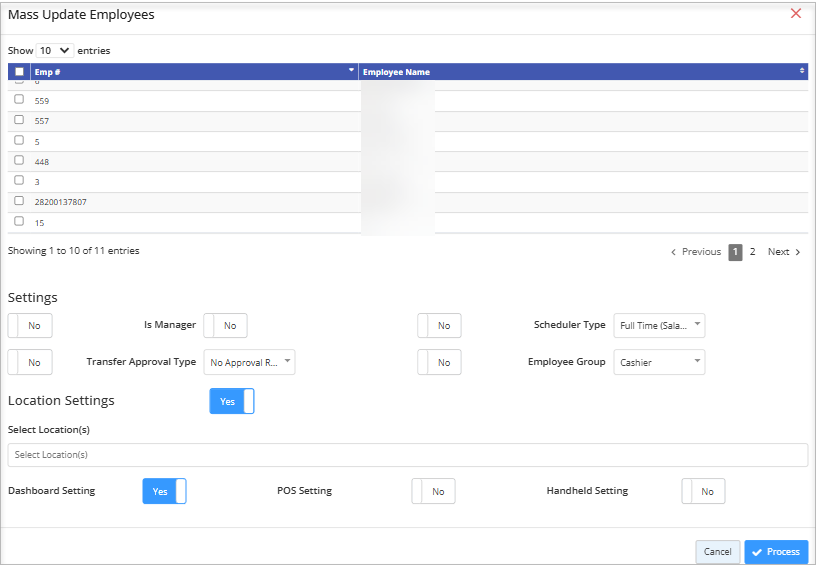Sort by Employee Name column arrows
This screenshot has width=816, height=565.
802,71
